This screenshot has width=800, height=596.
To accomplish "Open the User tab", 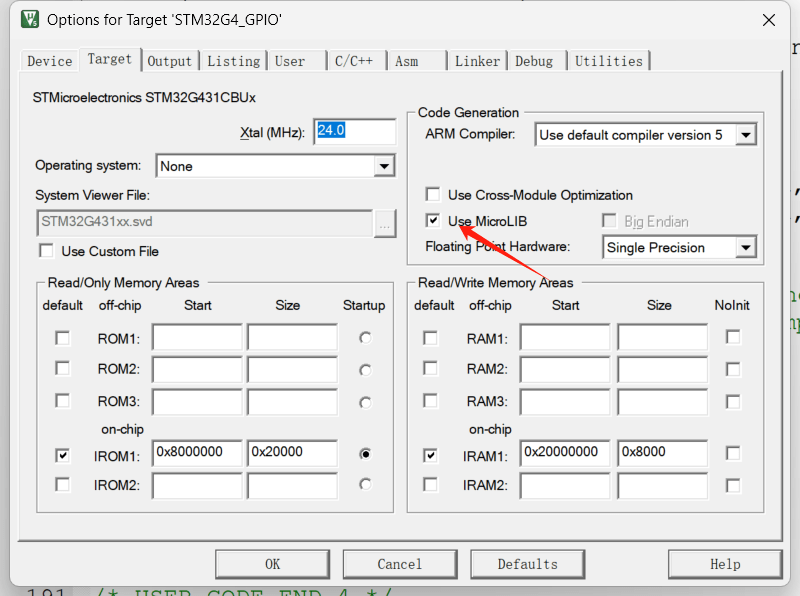I will click(297, 61).
